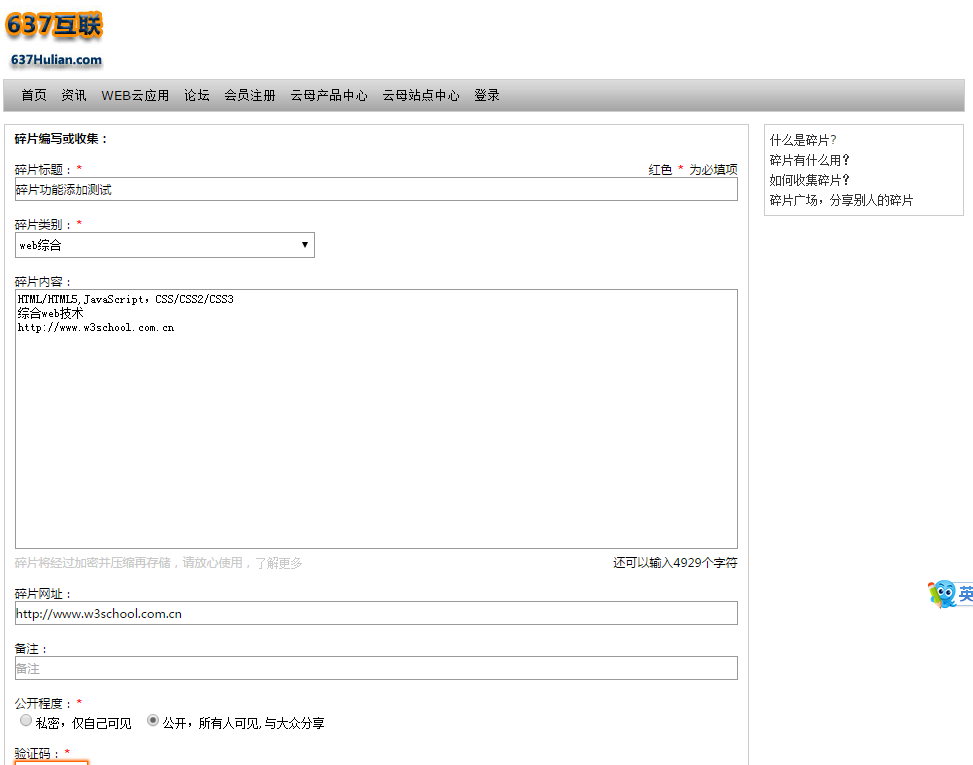This screenshot has width=973, height=765.
Task: Click the 备注 input field
Action: 376,668
